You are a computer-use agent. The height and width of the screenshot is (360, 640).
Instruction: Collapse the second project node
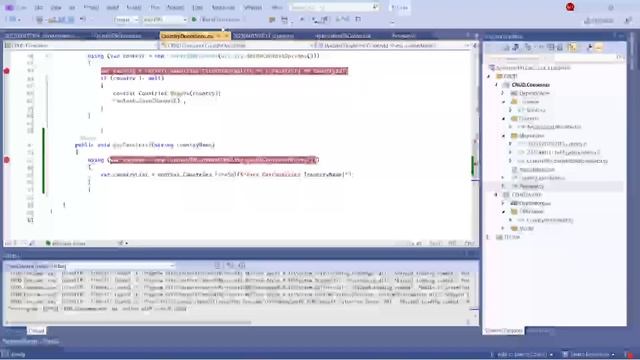pyautogui.click(x=496, y=195)
